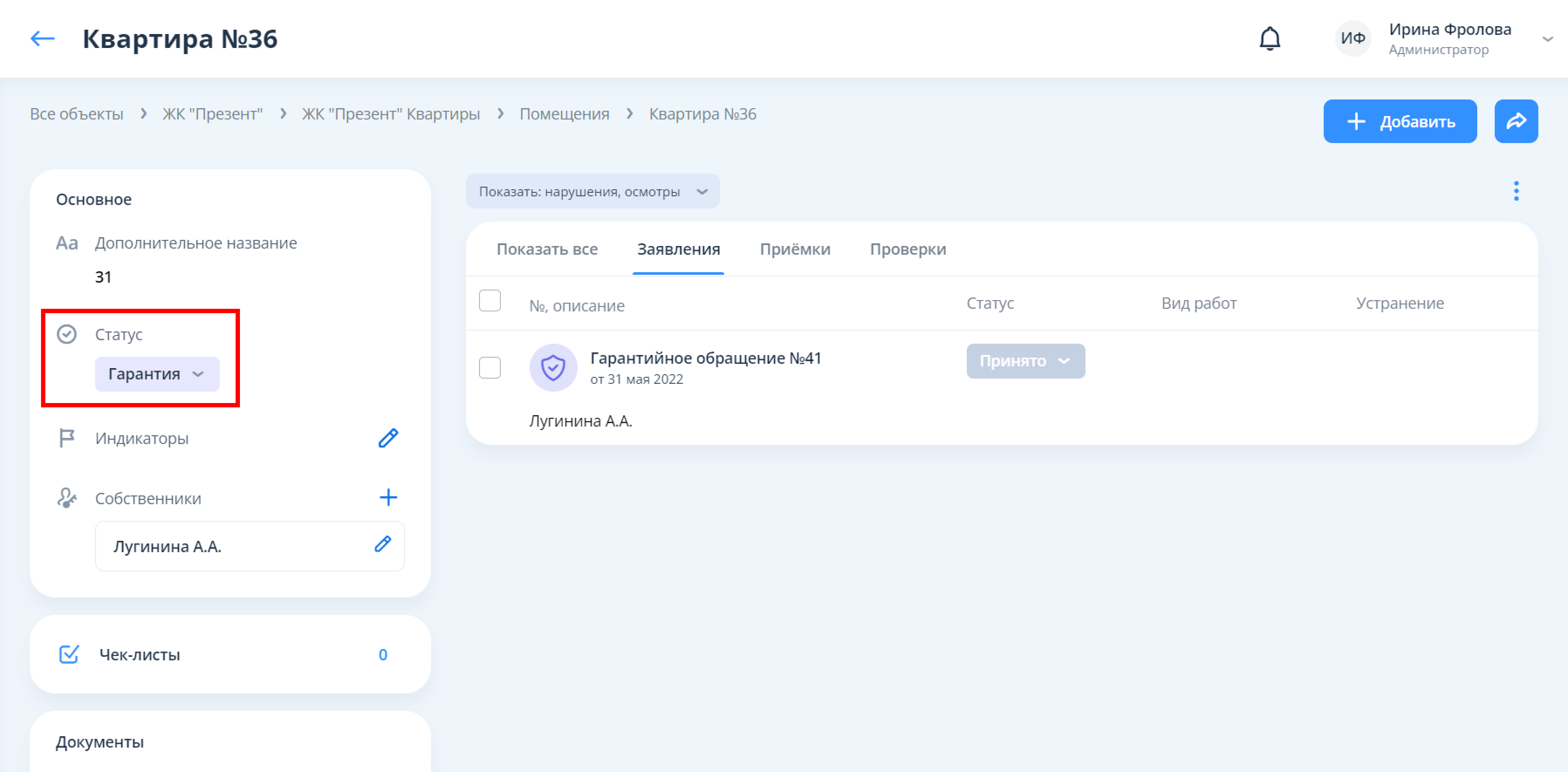
Task: Switch to the Приёмки tab
Action: point(794,249)
